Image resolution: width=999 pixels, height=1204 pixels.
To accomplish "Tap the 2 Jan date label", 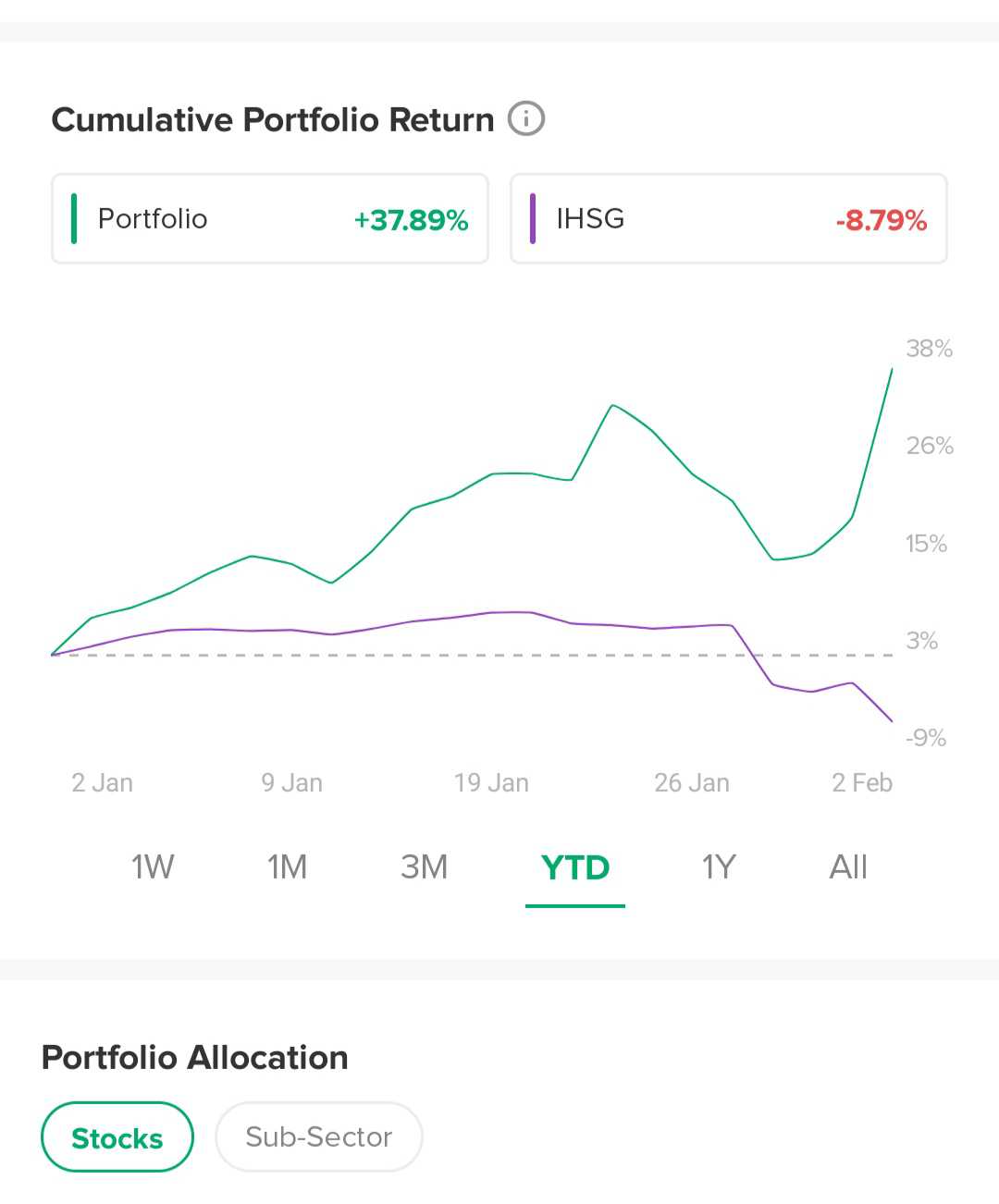I will click(x=102, y=783).
